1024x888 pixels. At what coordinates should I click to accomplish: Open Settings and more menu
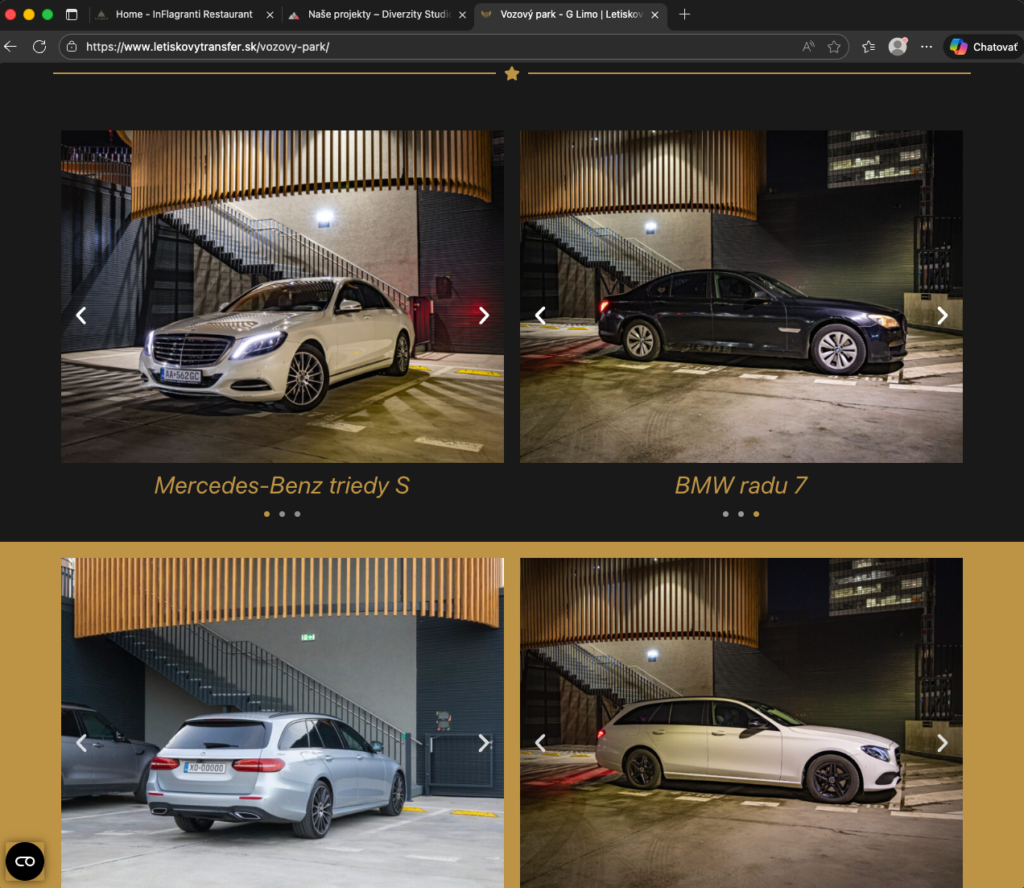coord(926,46)
